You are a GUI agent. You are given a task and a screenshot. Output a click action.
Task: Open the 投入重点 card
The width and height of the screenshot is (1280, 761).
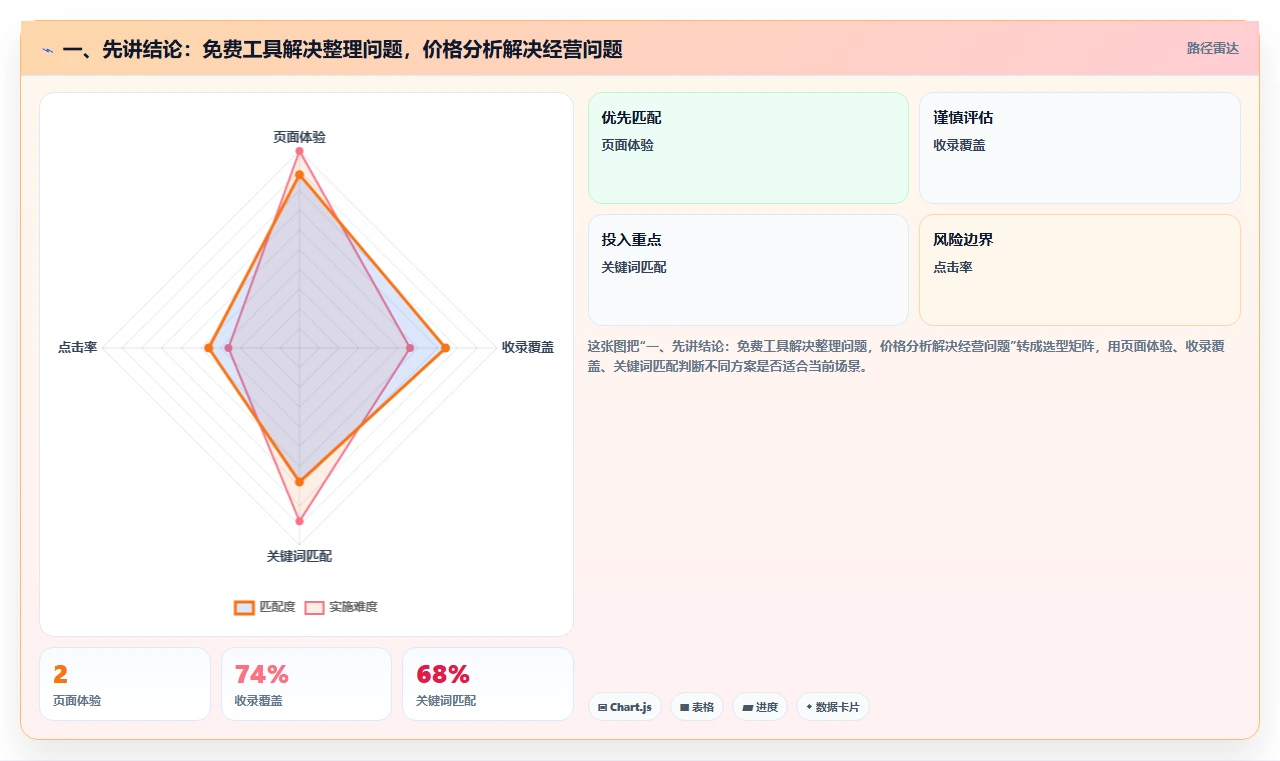(748, 270)
